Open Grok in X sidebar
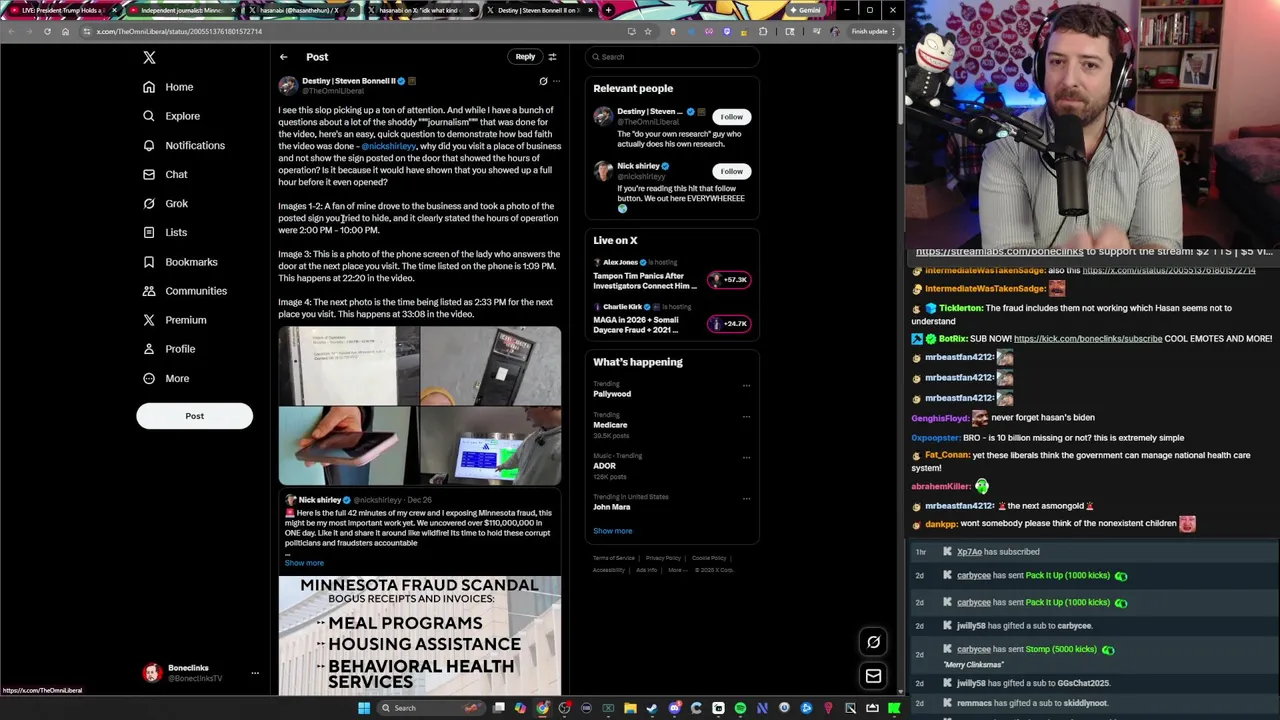Image resolution: width=1280 pixels, height=720 pixels. point(165,203)
